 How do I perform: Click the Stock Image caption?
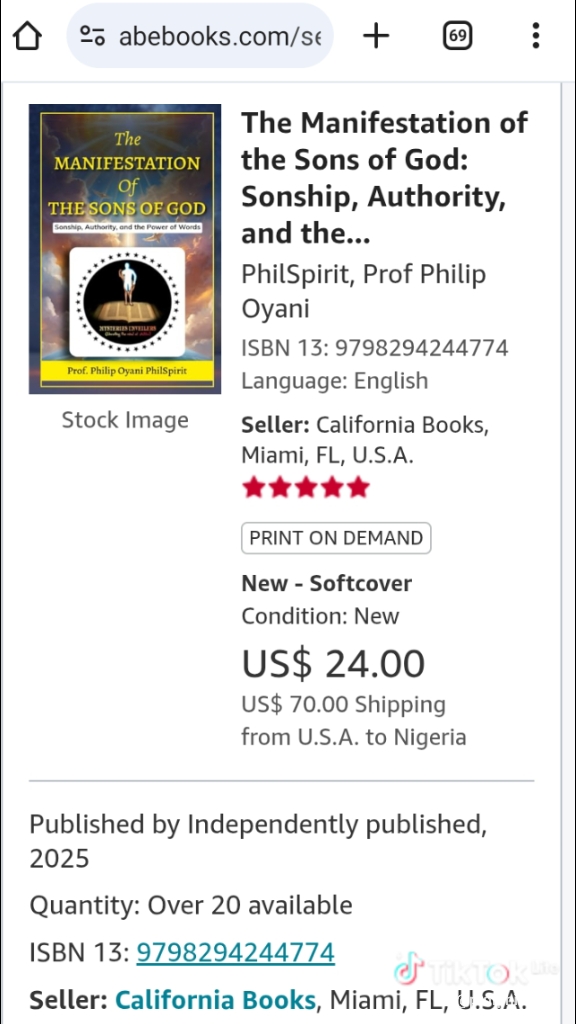pos(125,420)
